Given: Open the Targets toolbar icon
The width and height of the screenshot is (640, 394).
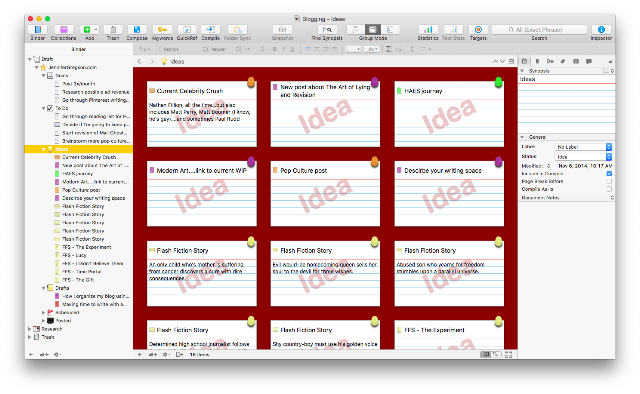Looking at the screenshot, I should [478, 29].
